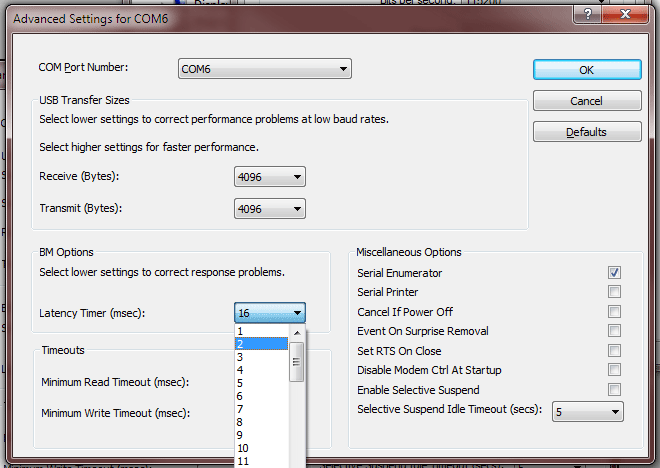Check Cancel If Power Off option
The width and height of the screenshot is (660, 468).
pos(614,312)
